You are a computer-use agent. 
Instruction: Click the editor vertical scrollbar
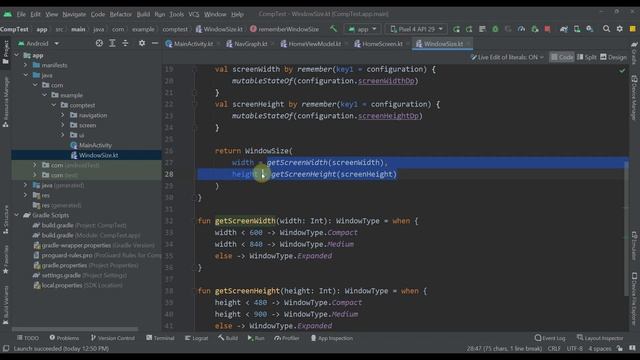pos(626,229)
